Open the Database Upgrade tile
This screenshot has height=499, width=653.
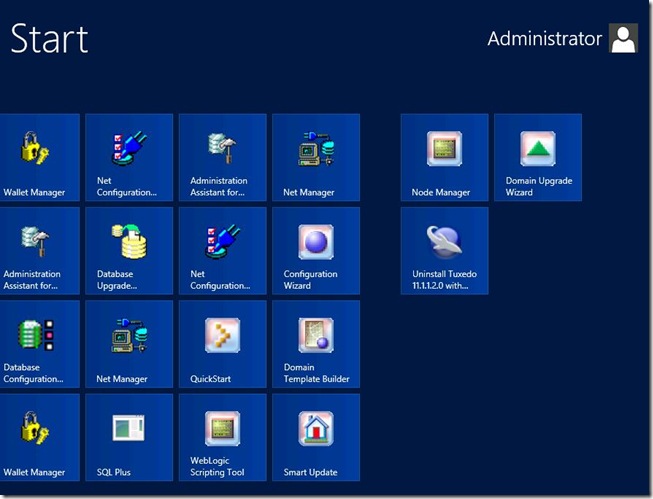point(129,251)
